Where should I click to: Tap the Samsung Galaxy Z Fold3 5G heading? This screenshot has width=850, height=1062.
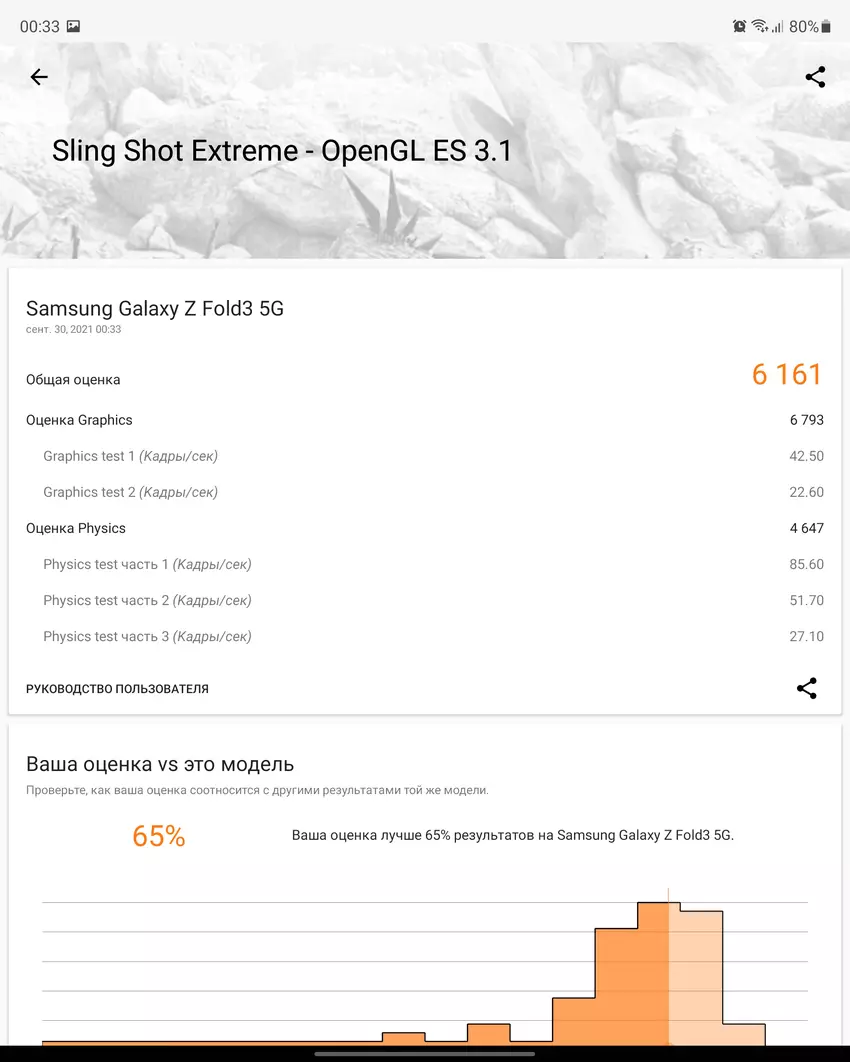pyautogui.click(x=155, y=309)
